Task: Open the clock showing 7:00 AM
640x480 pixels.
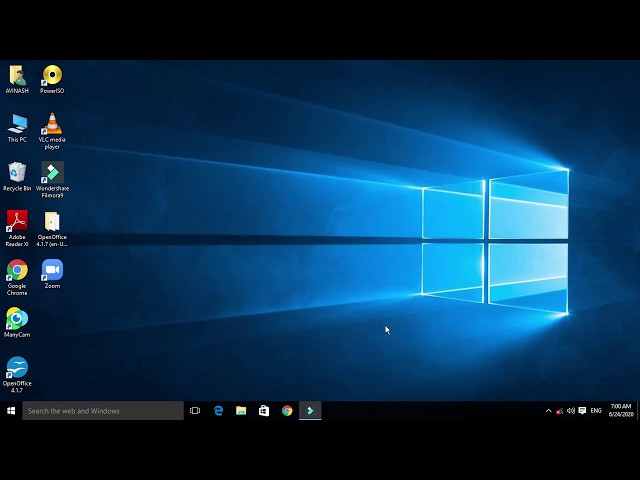Action: [x=621, y=411]
